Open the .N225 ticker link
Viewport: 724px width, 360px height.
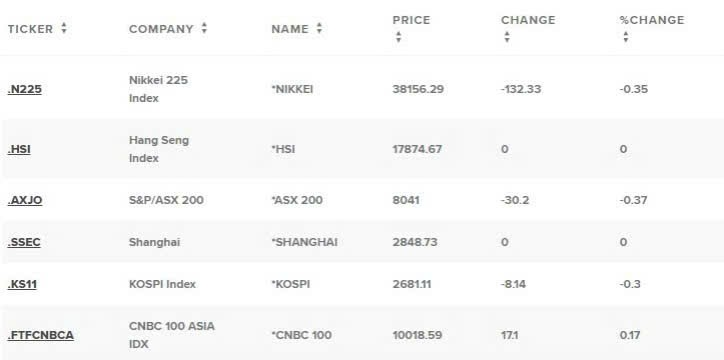24,89
